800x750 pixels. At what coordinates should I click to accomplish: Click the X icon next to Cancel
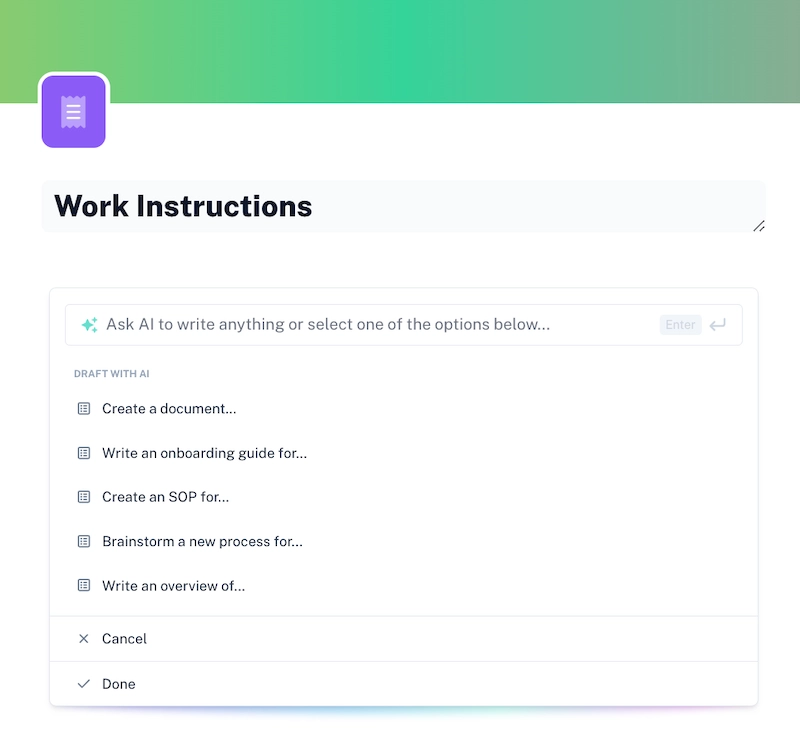(84, 638)
